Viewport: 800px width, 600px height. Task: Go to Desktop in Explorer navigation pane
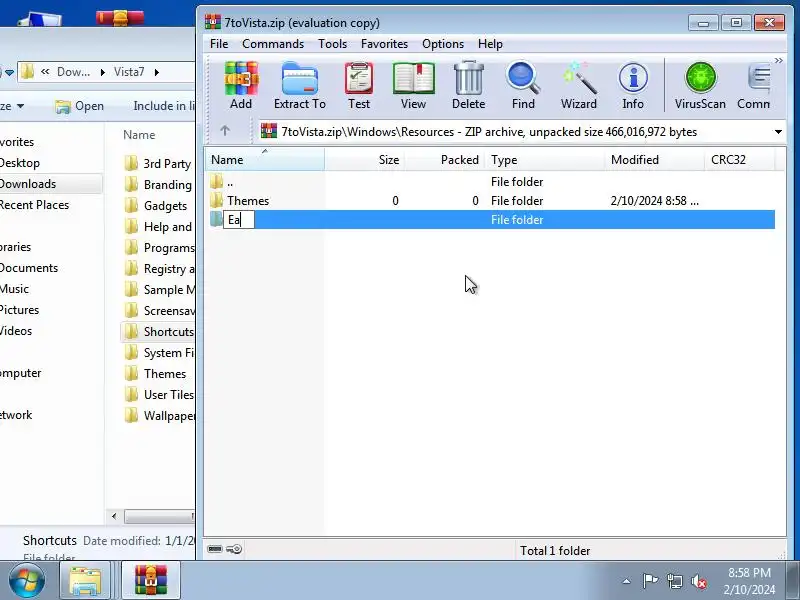point(20,163)
